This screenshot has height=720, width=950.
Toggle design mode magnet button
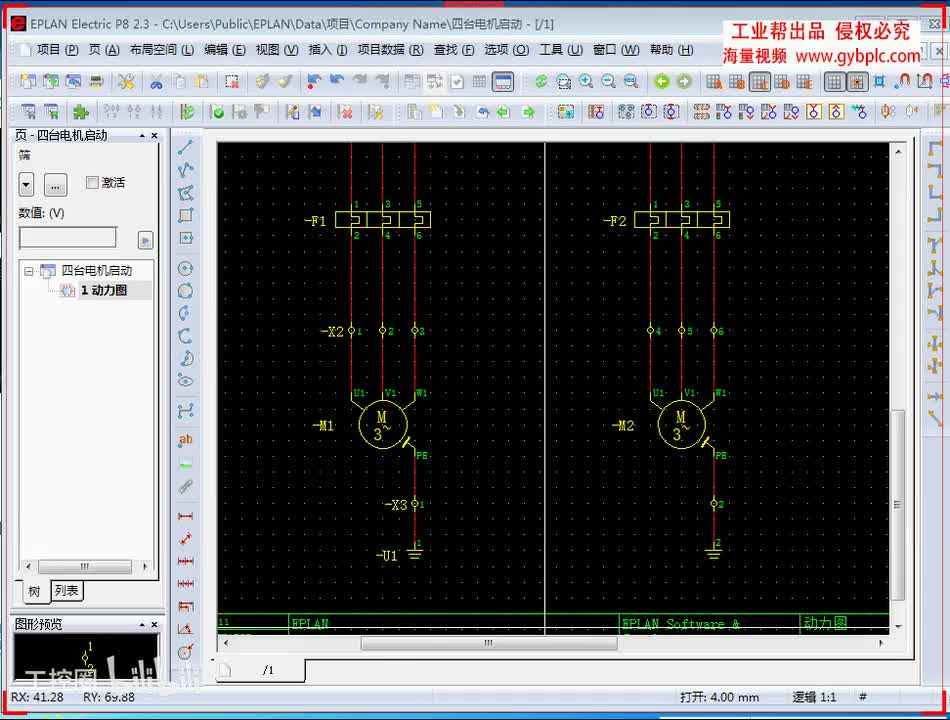[x=924, y=82]
